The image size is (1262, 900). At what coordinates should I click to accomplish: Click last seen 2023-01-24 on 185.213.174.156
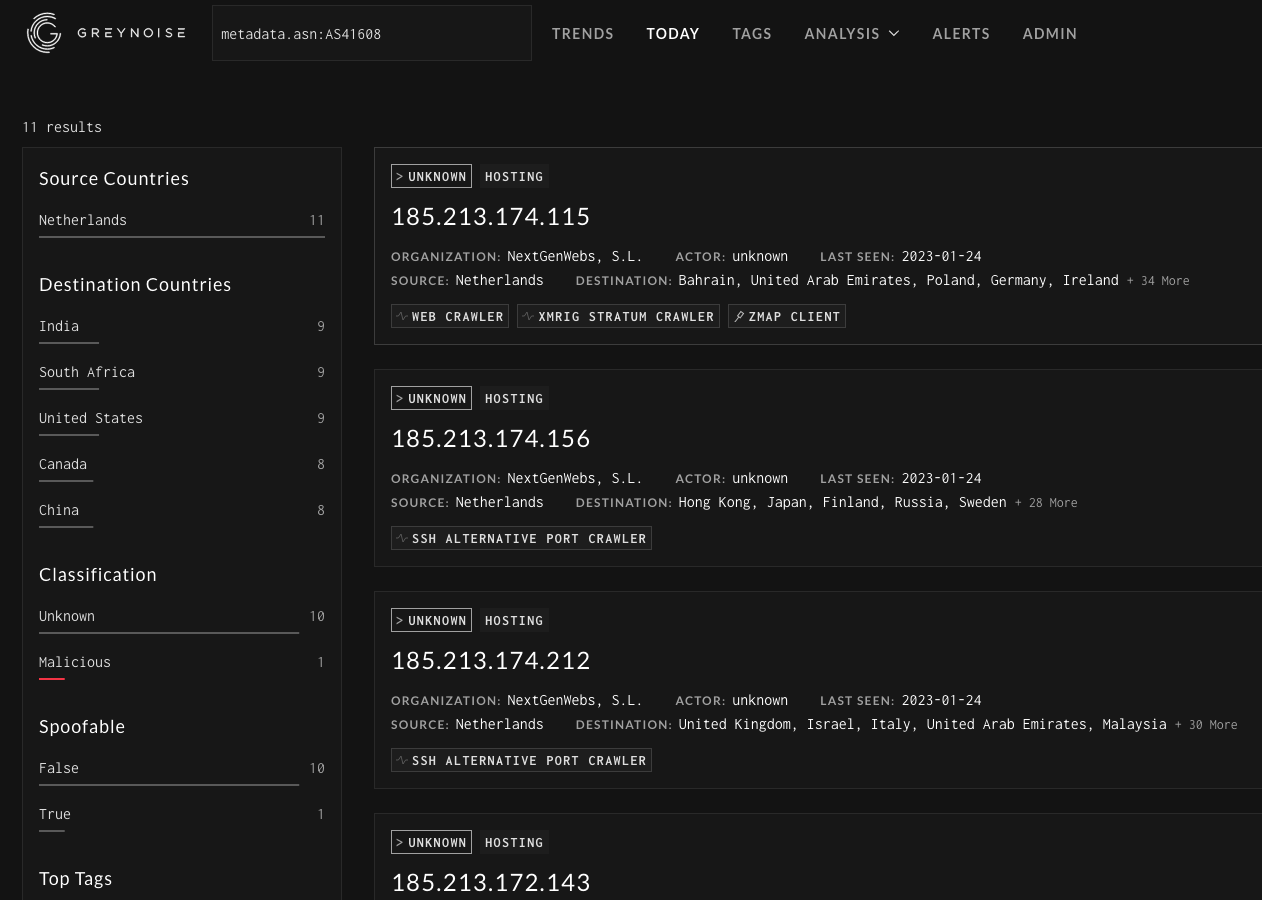tap(941, 478)
